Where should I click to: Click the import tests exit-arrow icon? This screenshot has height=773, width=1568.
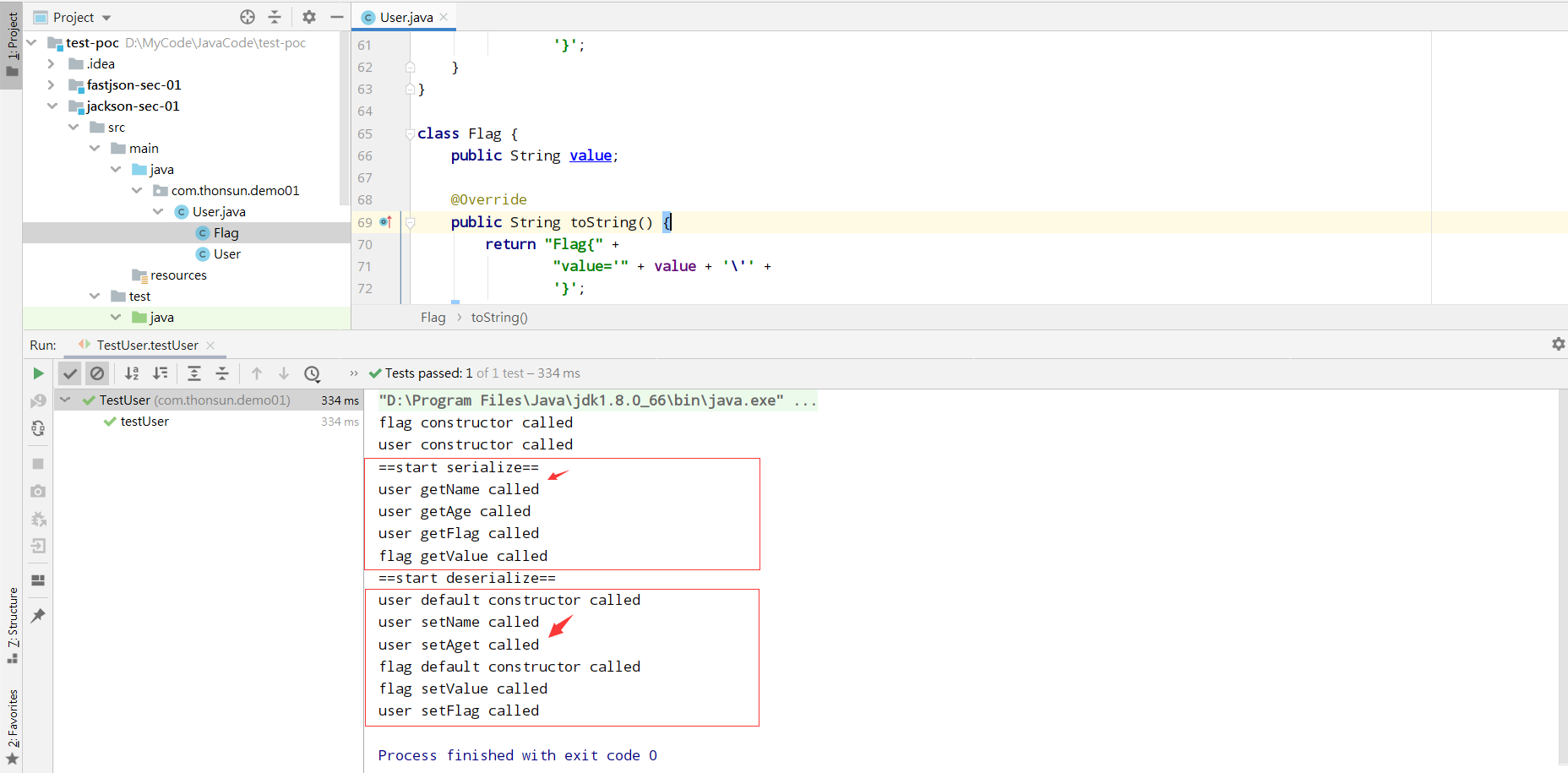[x=38, y=546]
